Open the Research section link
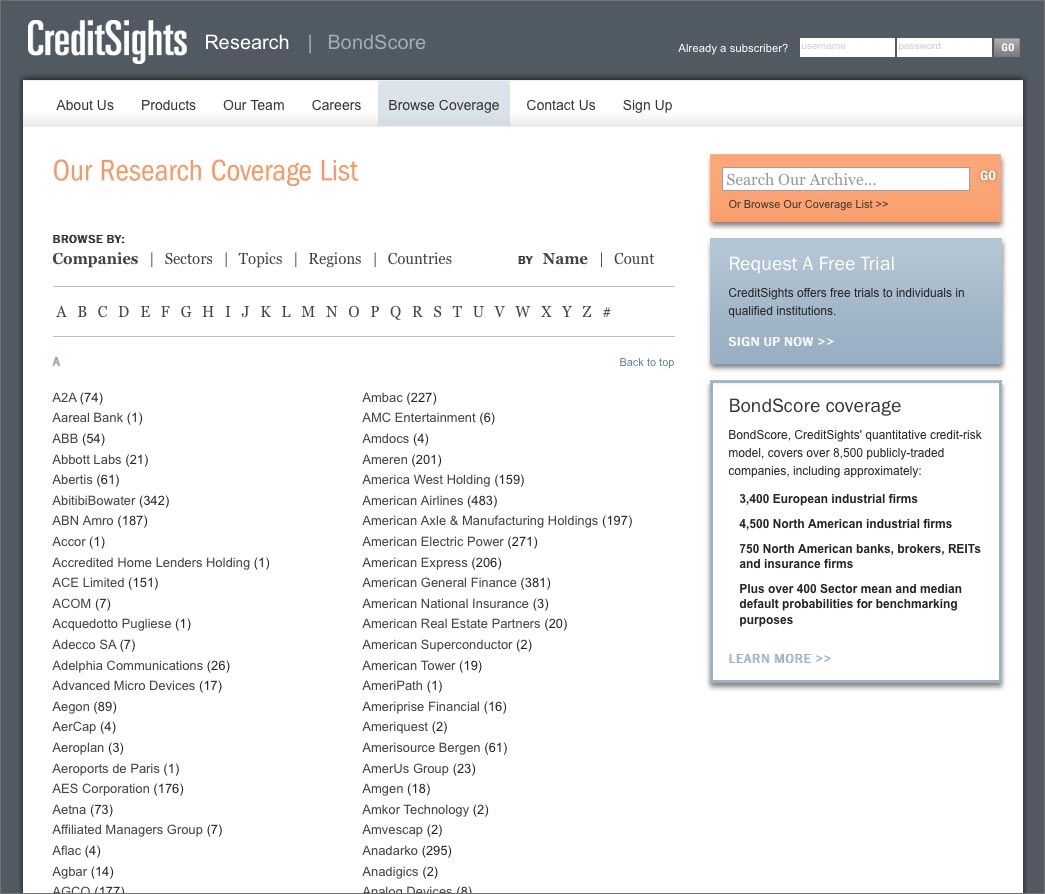1045x894 pixels. click(x=247, y=42)
